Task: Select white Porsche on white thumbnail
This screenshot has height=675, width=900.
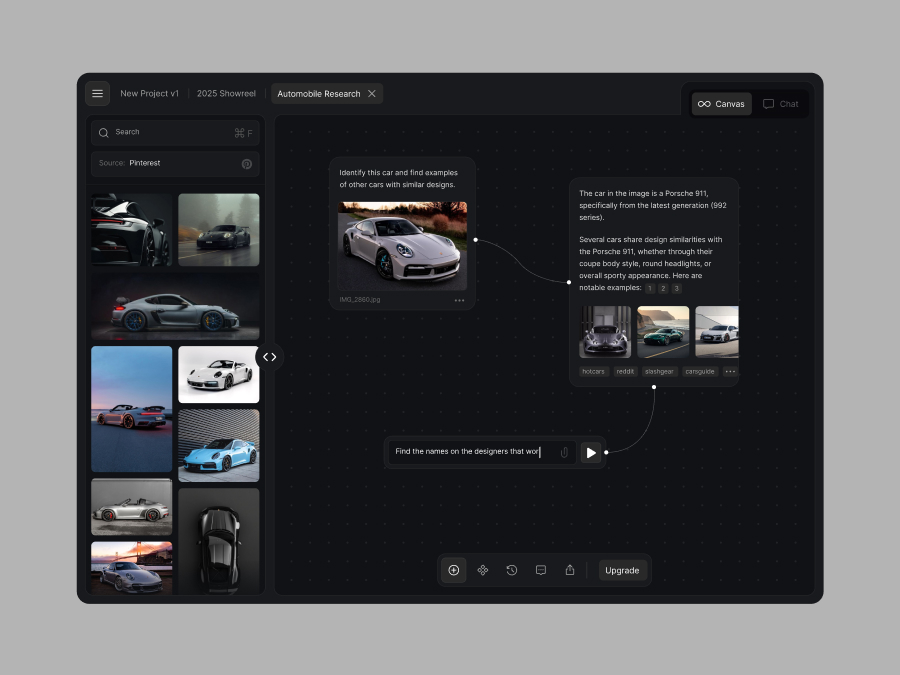Action: pyautogui.click(x=219, y=374)
